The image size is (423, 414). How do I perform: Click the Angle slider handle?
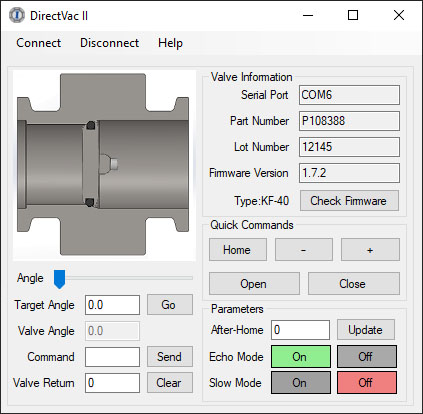(59, 279)
